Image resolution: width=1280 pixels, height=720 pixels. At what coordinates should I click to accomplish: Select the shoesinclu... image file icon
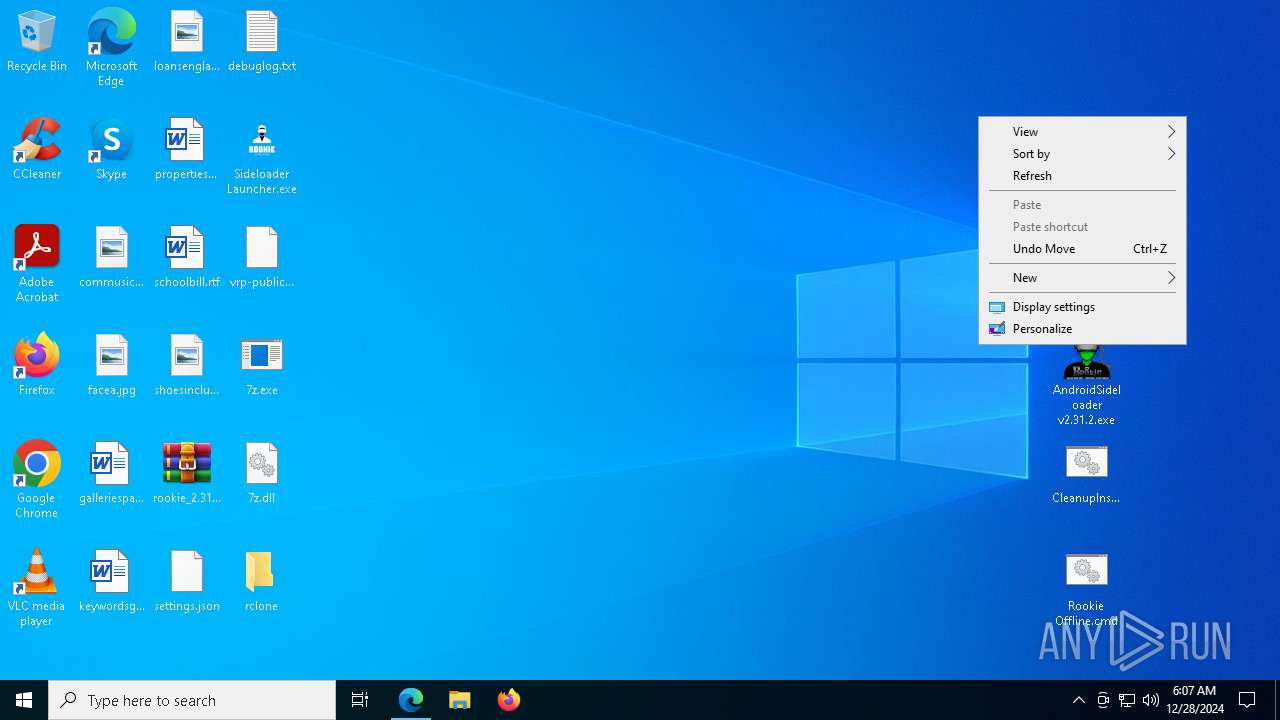click(x=187, y=366)
